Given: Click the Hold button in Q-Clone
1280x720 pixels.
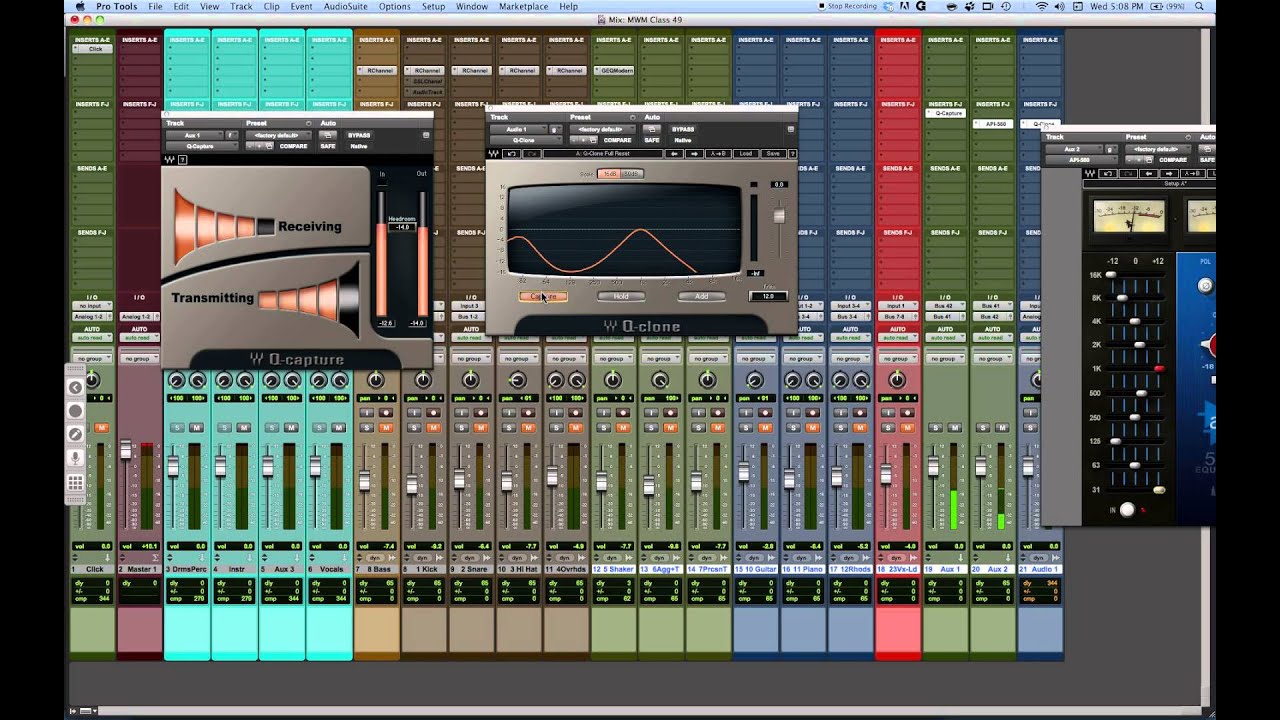Looking at the screenshot, I should point(621,296).
